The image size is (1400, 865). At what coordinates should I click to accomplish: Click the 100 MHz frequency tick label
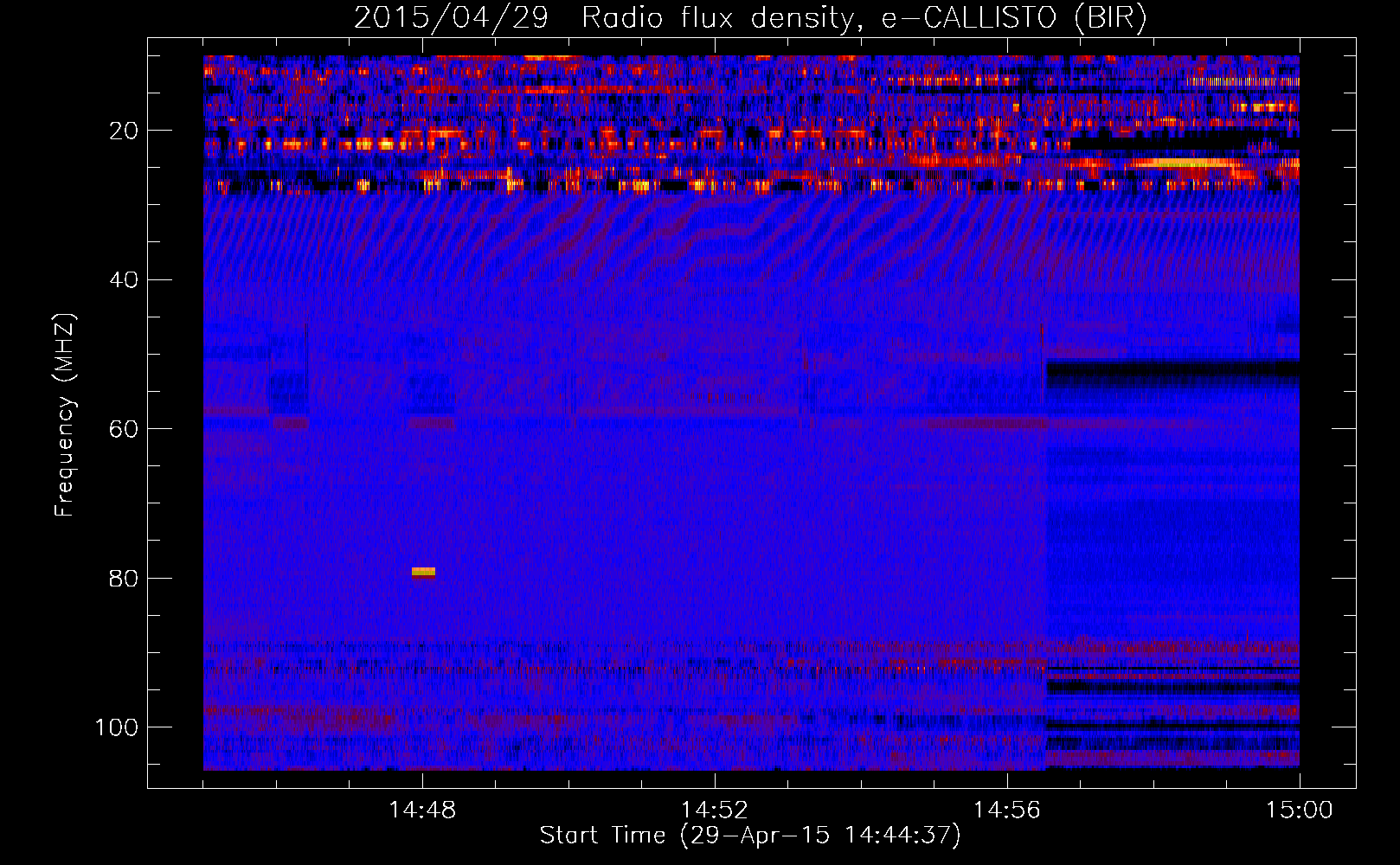[117, 727]
